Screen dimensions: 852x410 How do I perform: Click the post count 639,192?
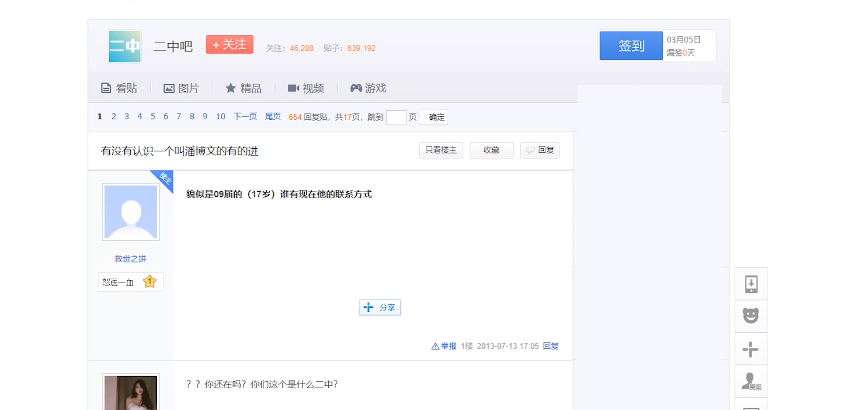[361, 48]
